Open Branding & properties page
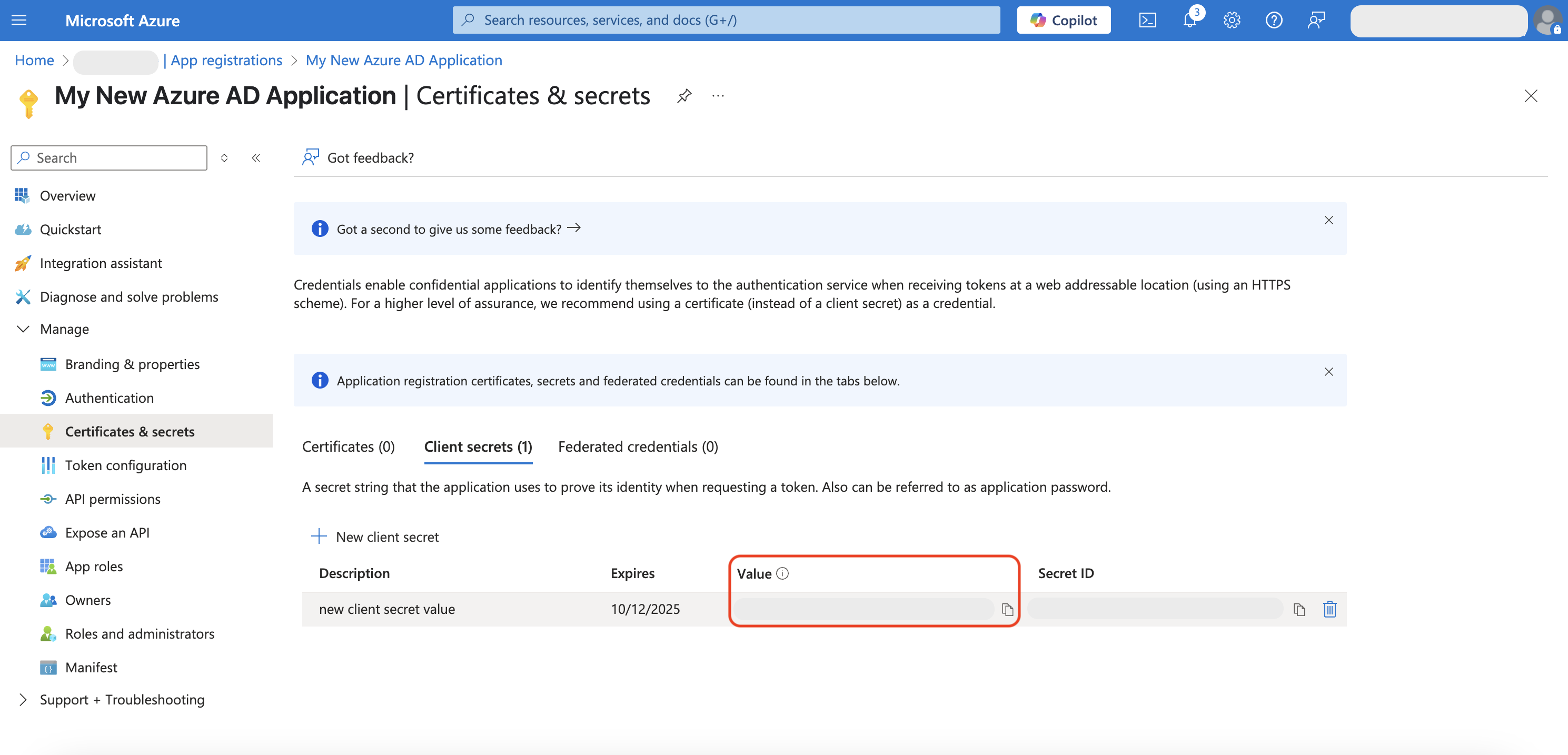Screen dimensions: 1568x755 (x=132, y=364)
